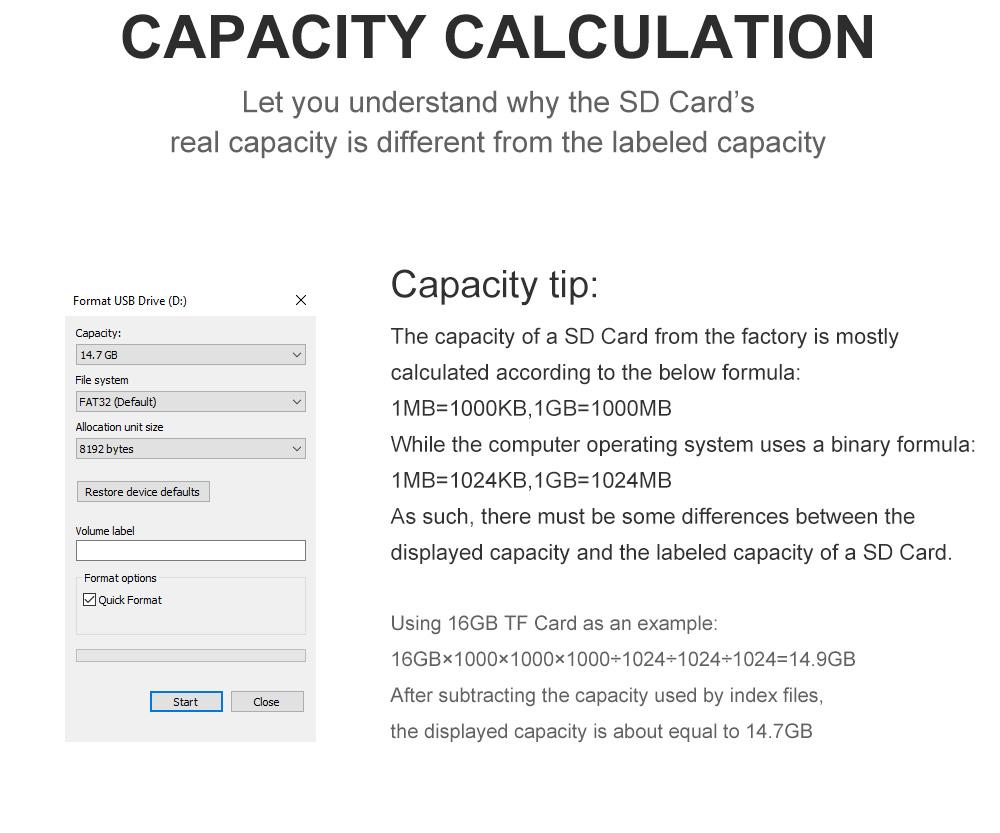Viewport: 1000px width, 833px height.
Task: Click the Capacity tip: heading
Action: coord(494,284)
